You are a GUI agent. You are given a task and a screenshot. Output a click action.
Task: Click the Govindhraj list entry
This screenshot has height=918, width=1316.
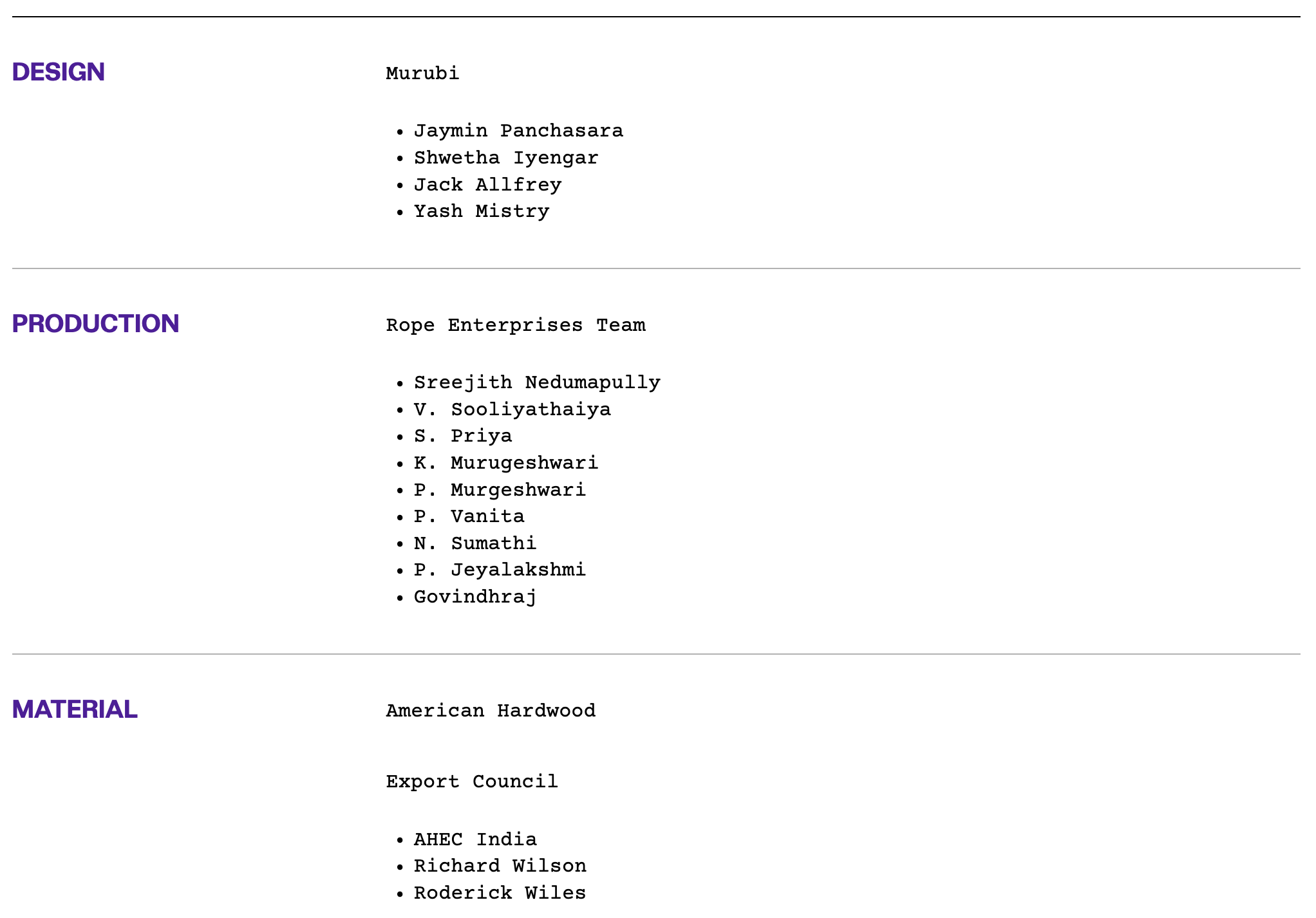point(475,597)
